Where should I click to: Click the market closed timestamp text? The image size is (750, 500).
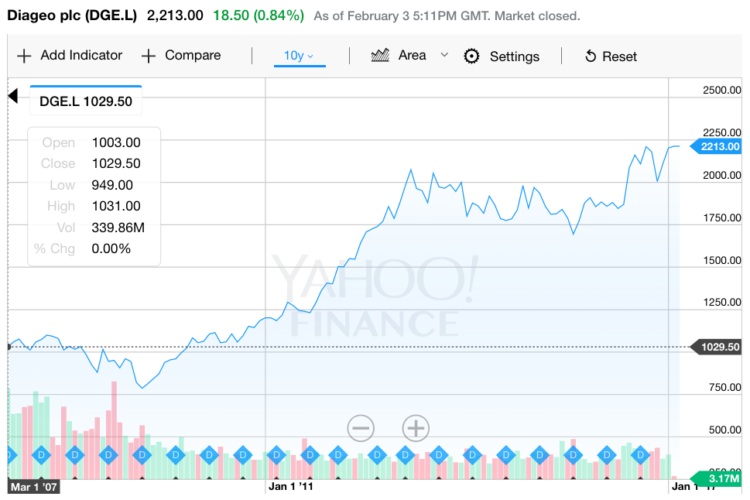tap(447, 16)
